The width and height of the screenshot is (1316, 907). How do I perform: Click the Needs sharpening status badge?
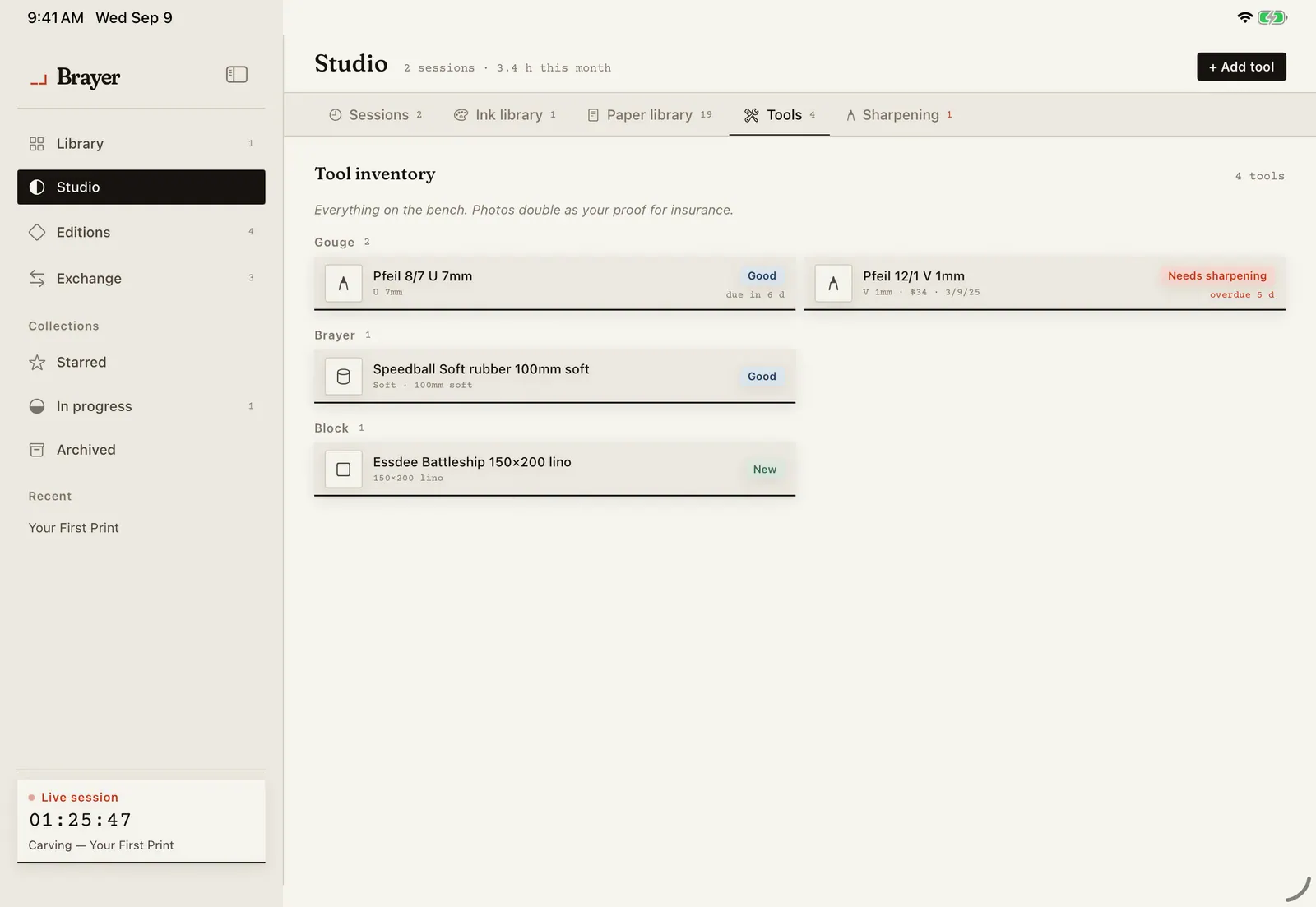[x=1217, y=276]
